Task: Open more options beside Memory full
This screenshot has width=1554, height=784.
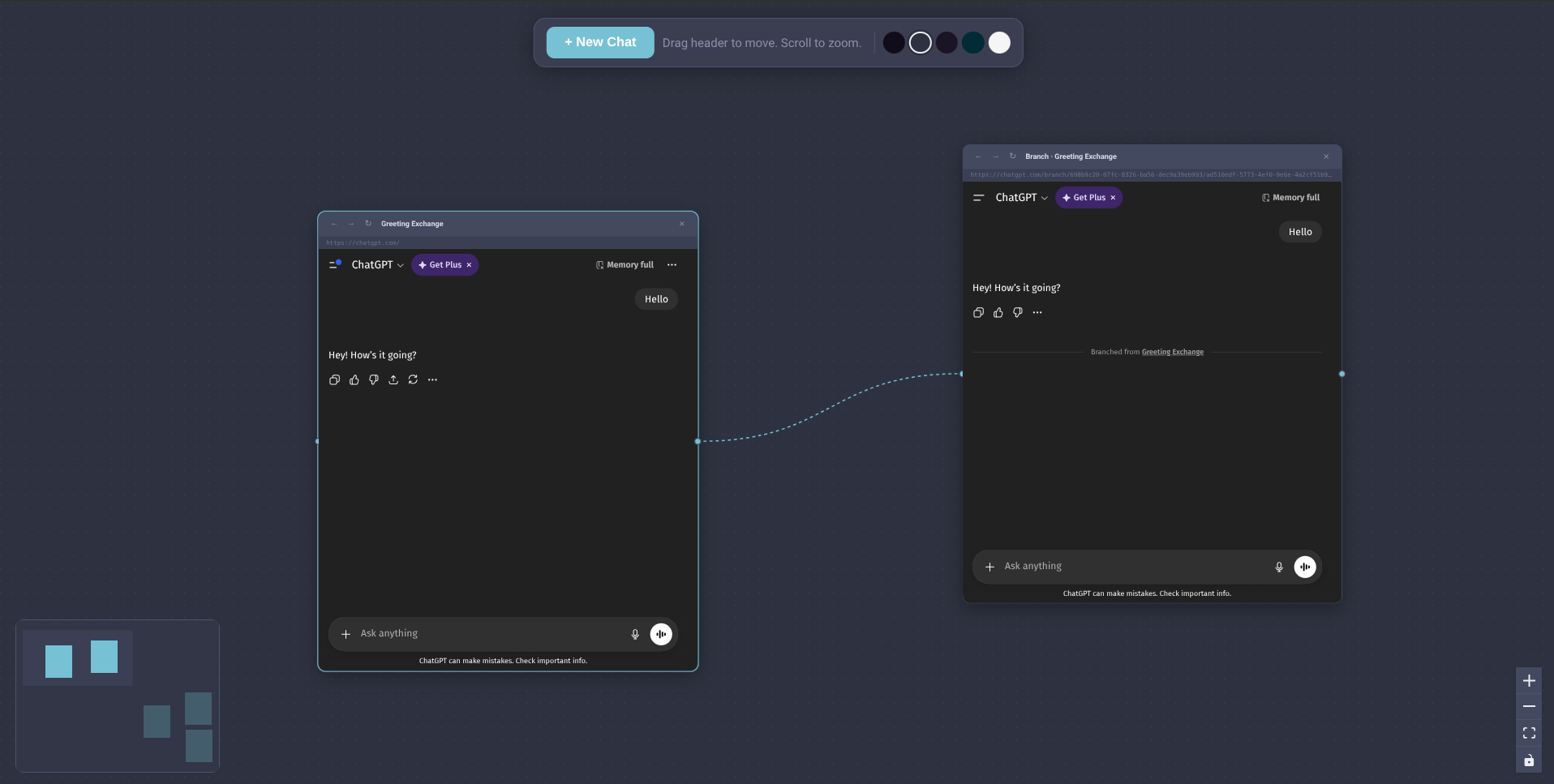Action: pyautogui.click(x=672, y=264)
